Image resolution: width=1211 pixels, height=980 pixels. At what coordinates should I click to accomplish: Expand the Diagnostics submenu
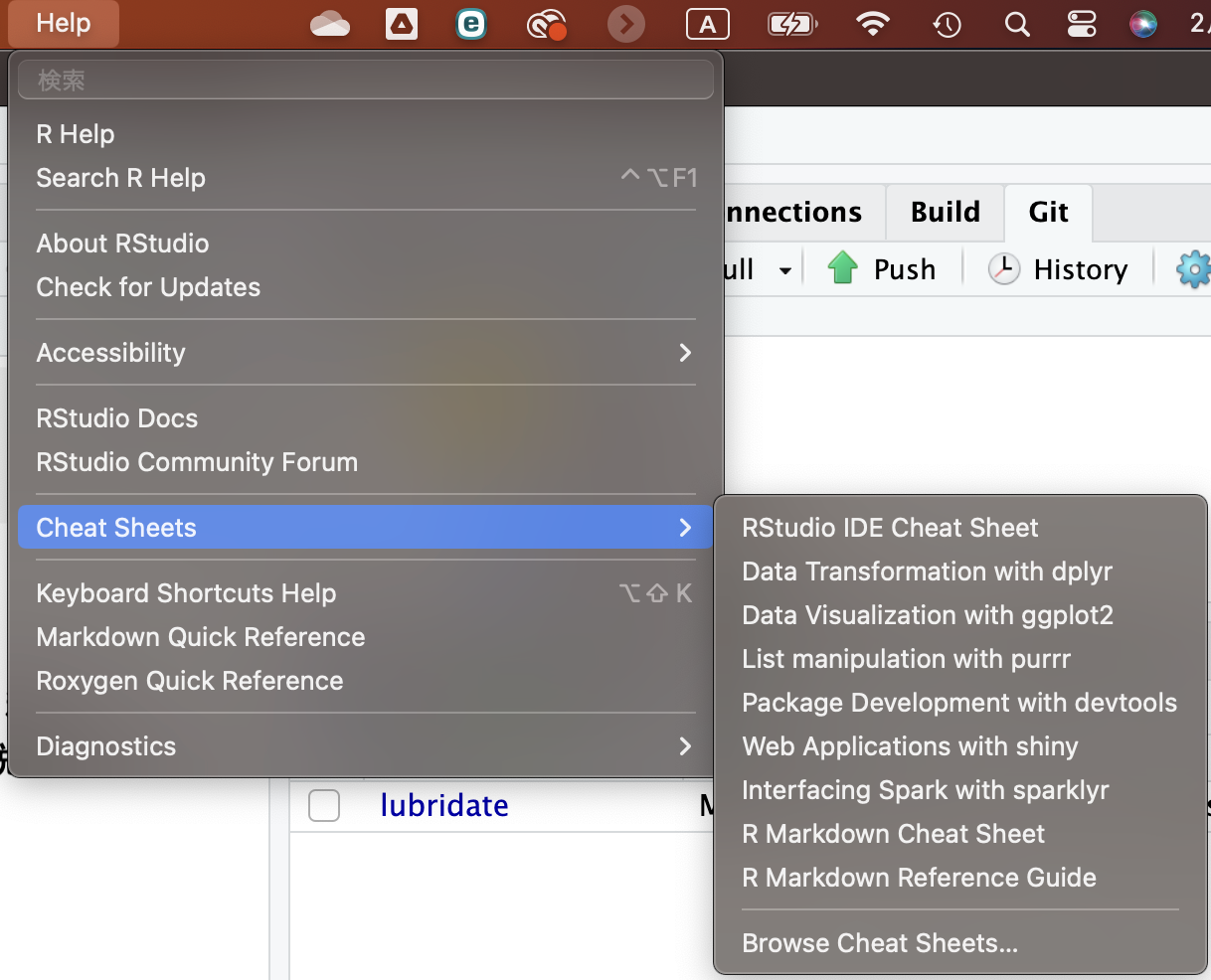[366, 746]
